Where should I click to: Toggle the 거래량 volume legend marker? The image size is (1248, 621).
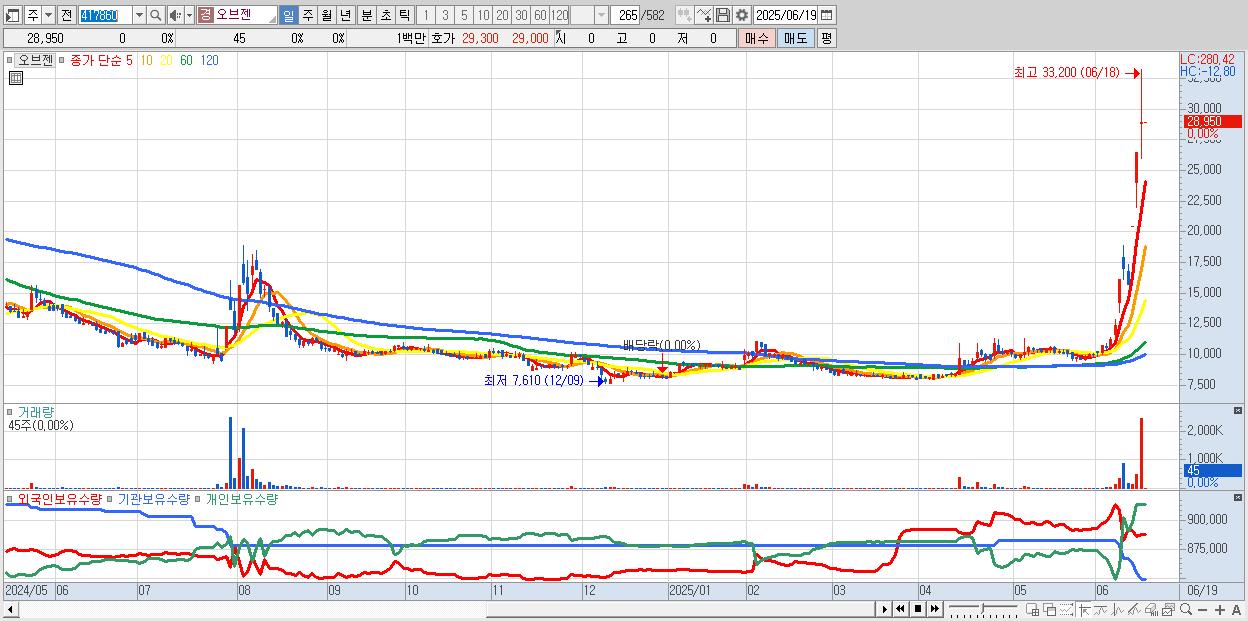coord(11,411)
